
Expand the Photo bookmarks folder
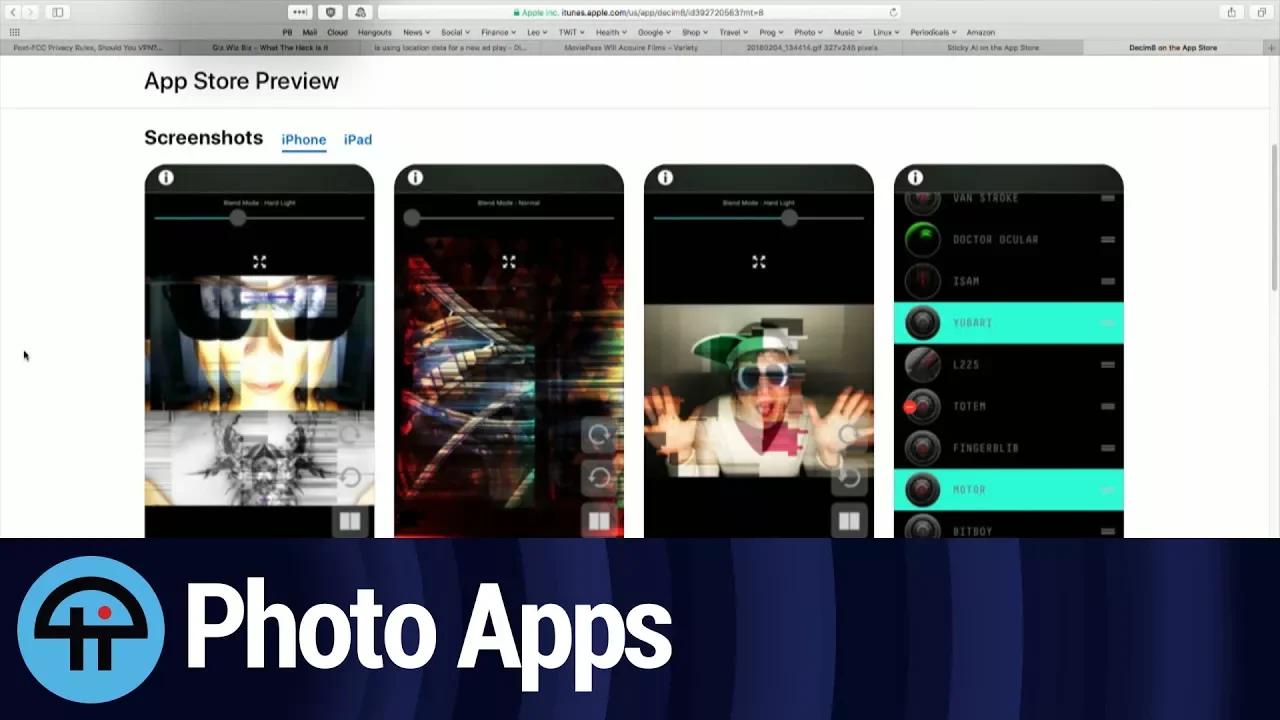point(808,32)
